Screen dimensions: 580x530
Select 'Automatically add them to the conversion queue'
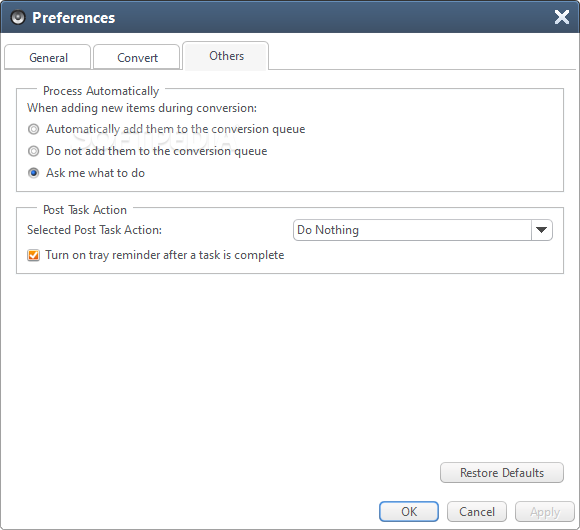point(33,129)
